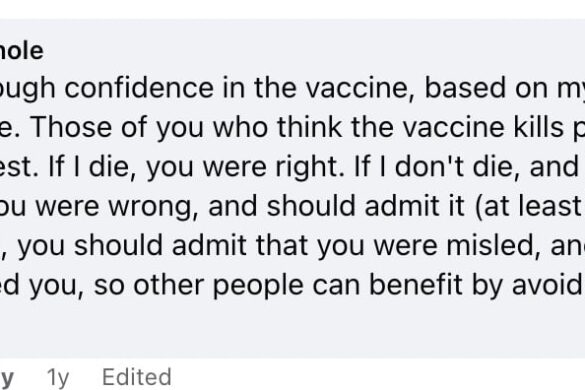
Task: Click the comment line mentioning "confidence in the vaccine"
Action: pyautogui.click(x=292, y=88)
